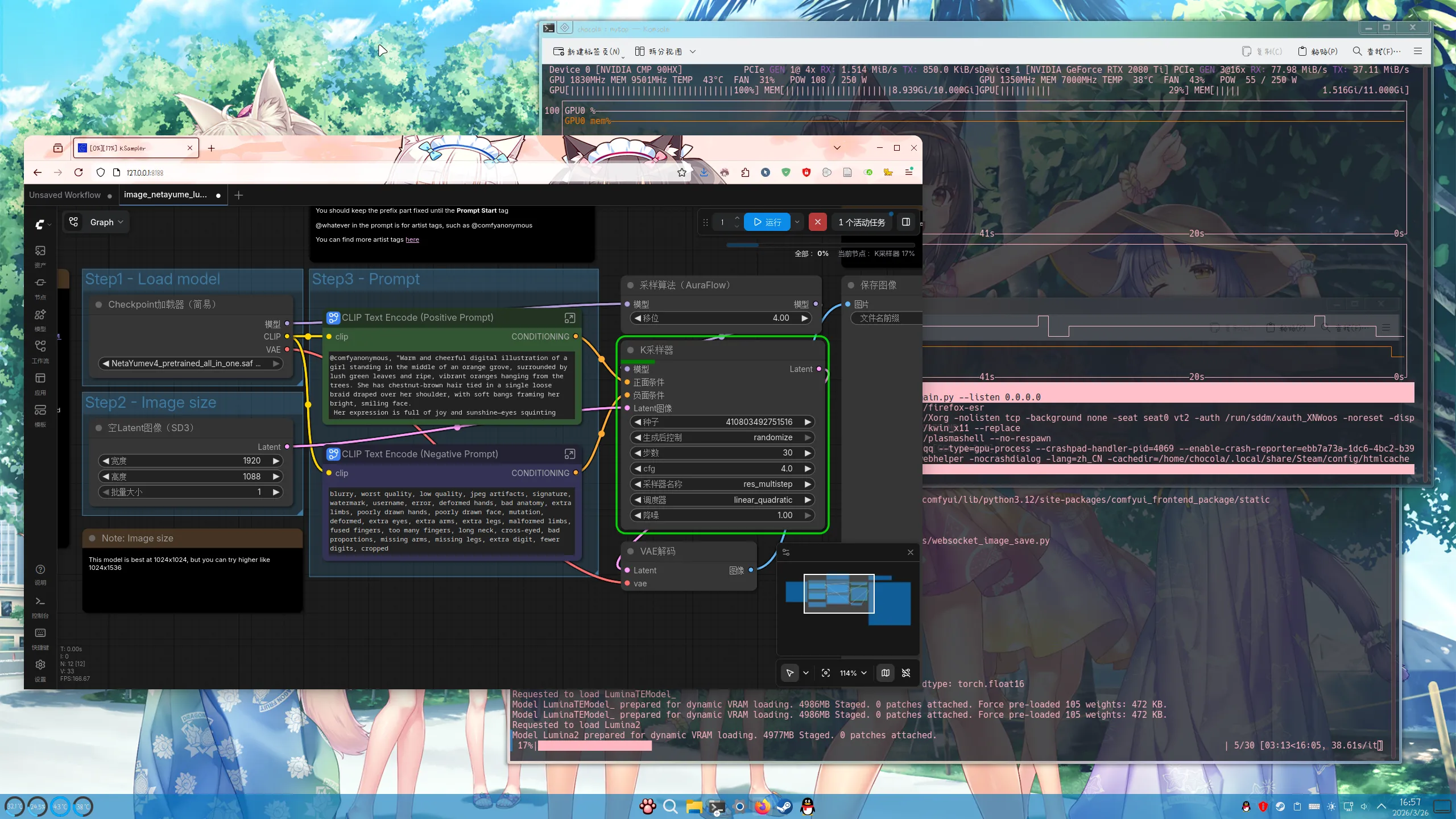The width and height of the screenshot is (1456, 819).
Task: Follow the 'here' artist tags link
Action: (x=412, y=239)
